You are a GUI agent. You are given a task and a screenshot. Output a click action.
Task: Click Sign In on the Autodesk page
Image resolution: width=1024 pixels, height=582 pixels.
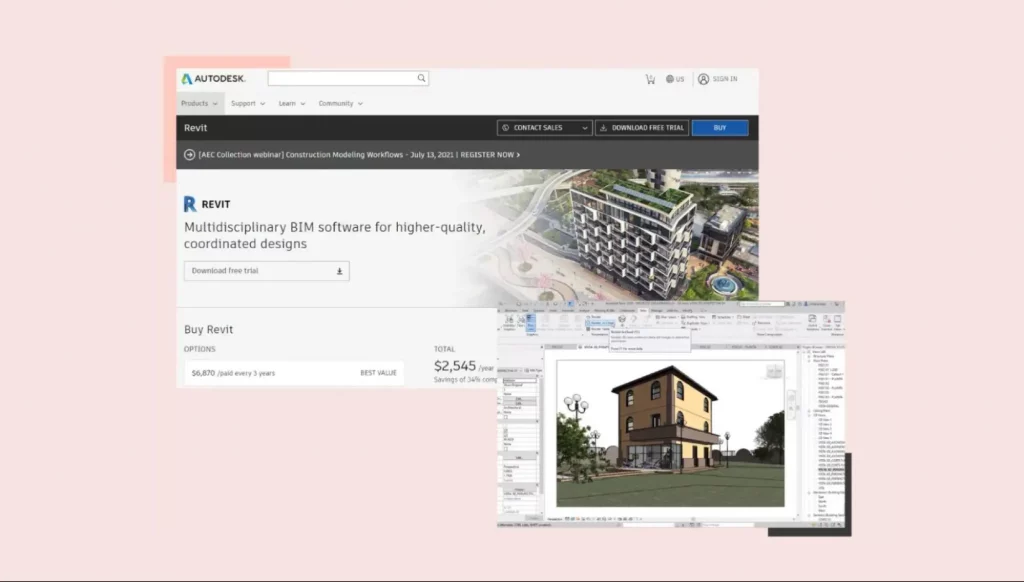pyautogui.click(x=717, y=79)
